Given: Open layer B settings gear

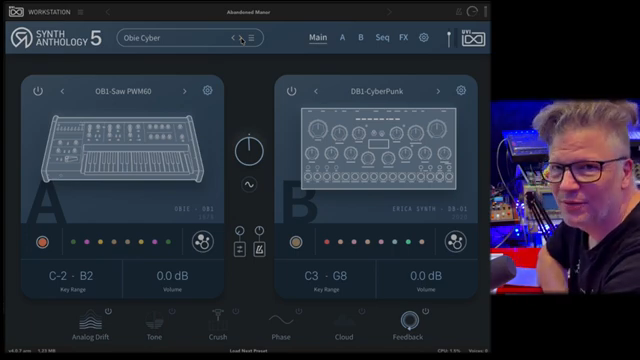Looking at the screenshot, I should (x=461, y=90).
